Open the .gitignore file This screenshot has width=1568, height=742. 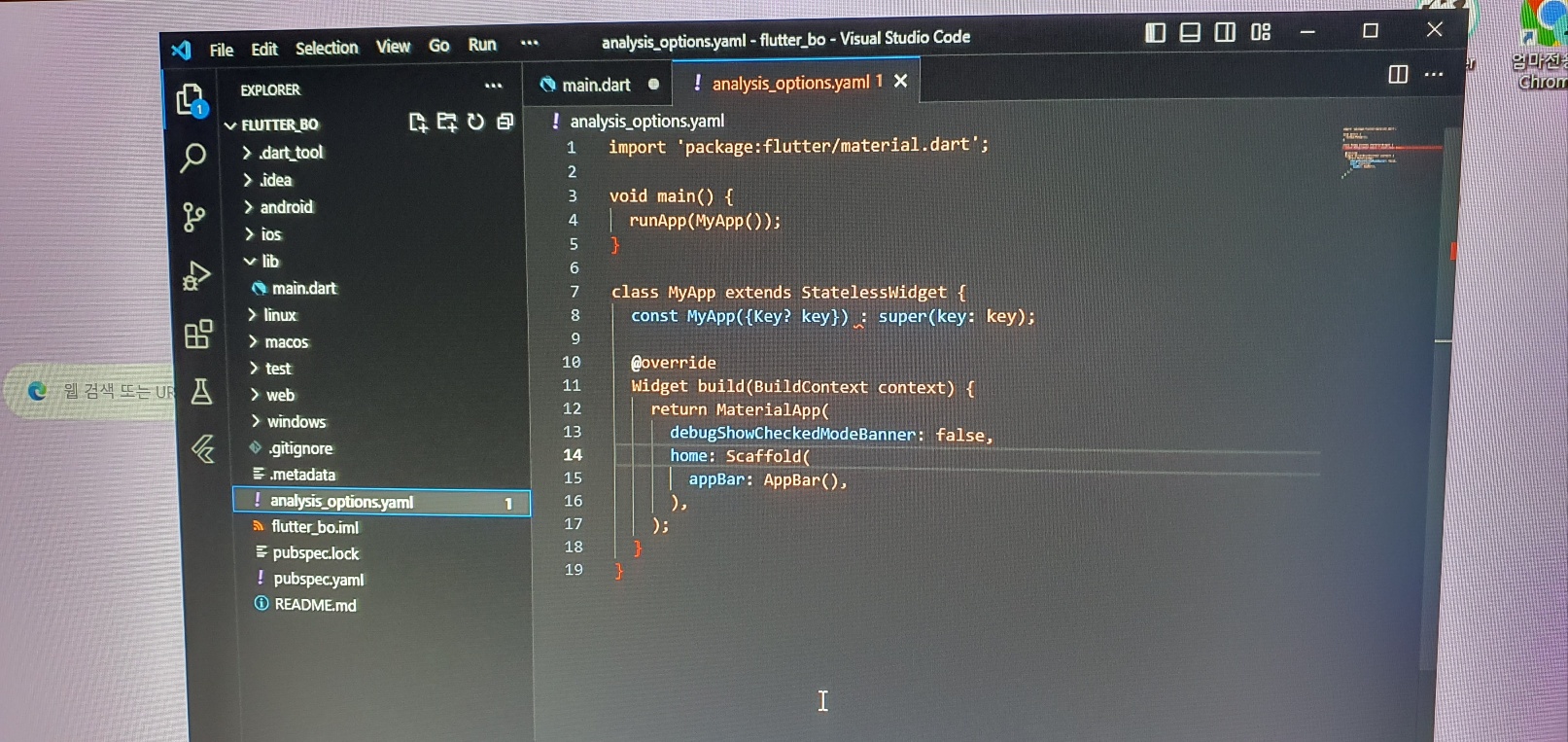(300, 448)
